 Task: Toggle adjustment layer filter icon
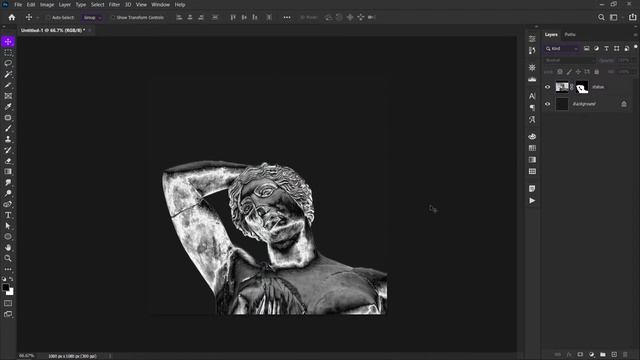[597, 49]
